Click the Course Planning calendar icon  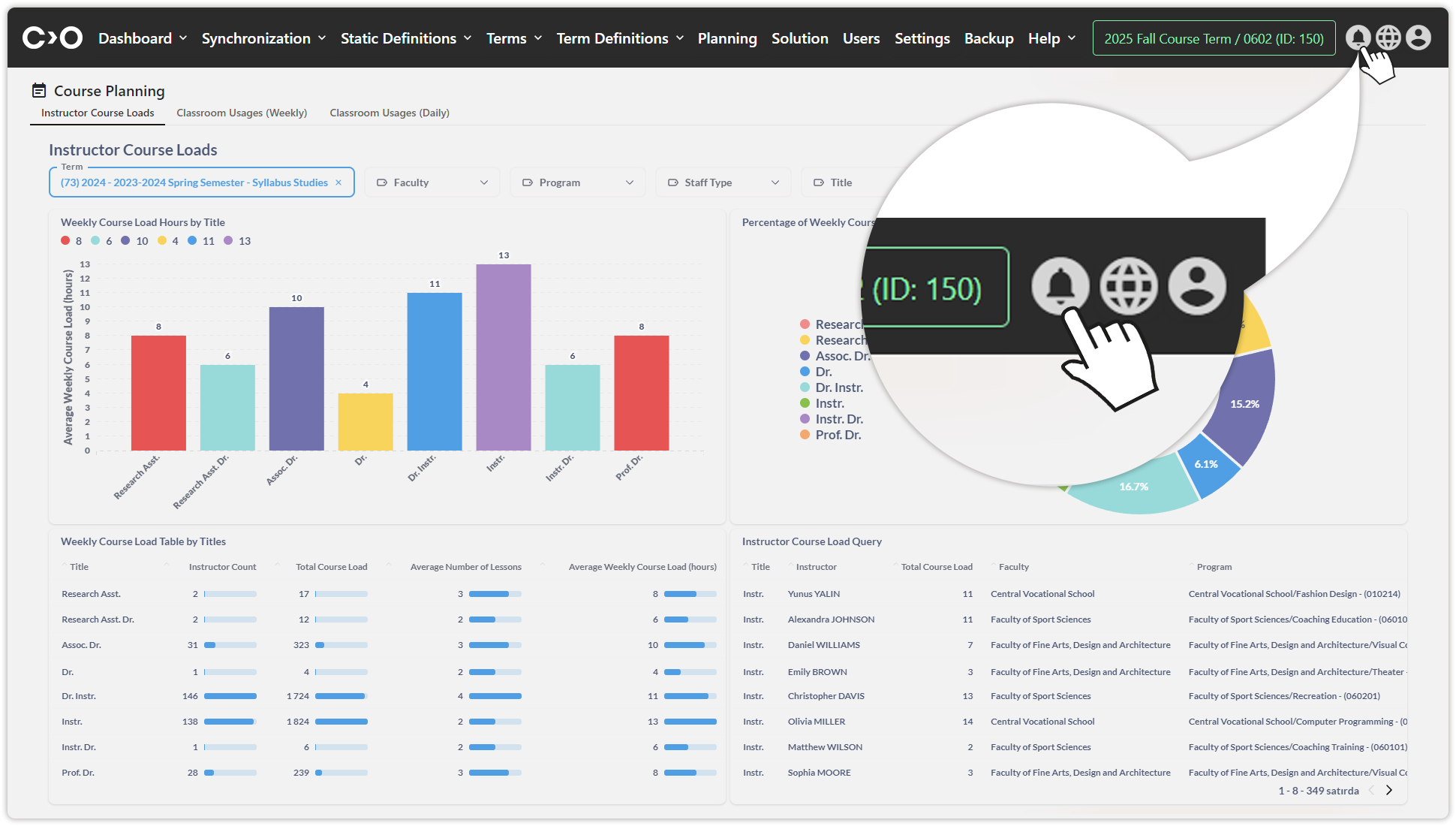tap(39, 91)
